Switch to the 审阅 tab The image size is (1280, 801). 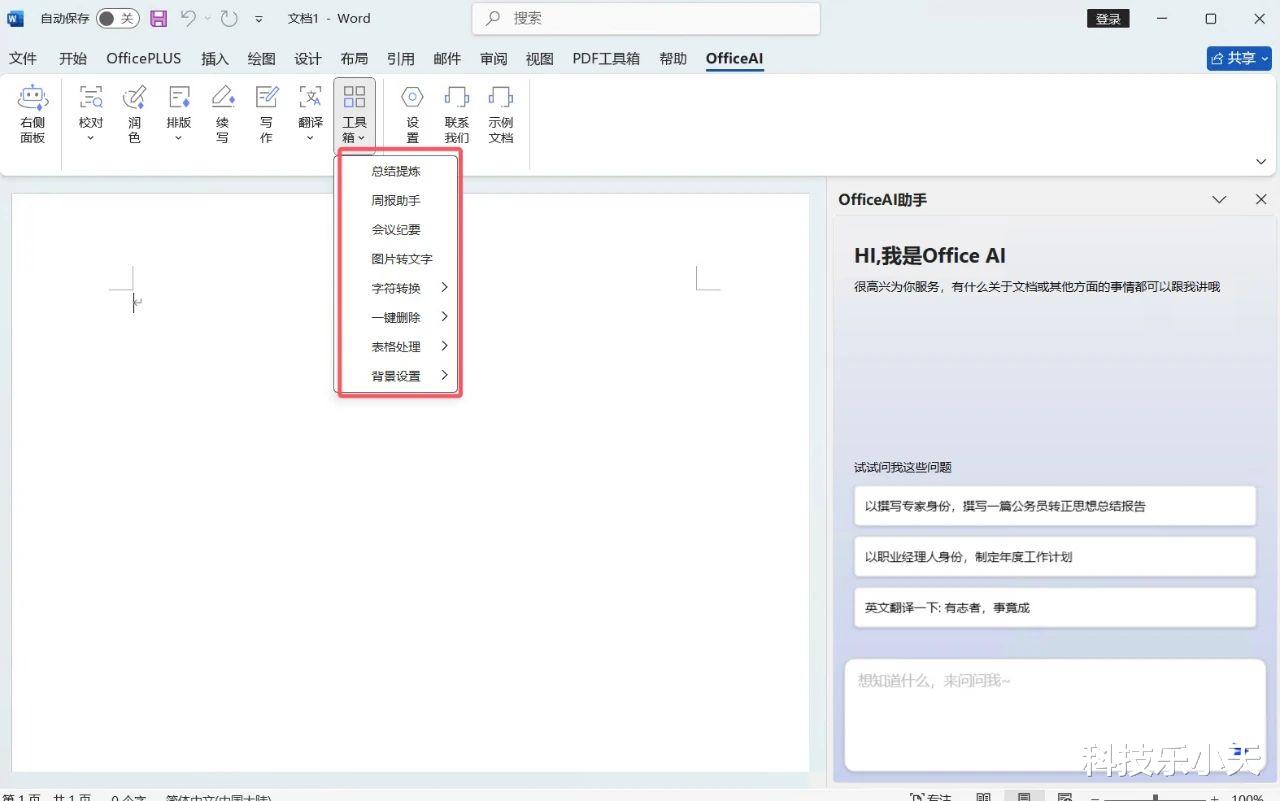point(494,58)
